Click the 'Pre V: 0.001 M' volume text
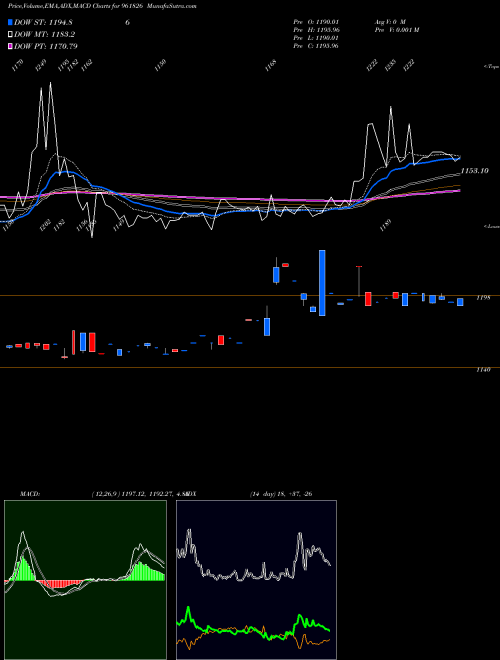This screenshot has width=500, height=660. pos(397,30)
